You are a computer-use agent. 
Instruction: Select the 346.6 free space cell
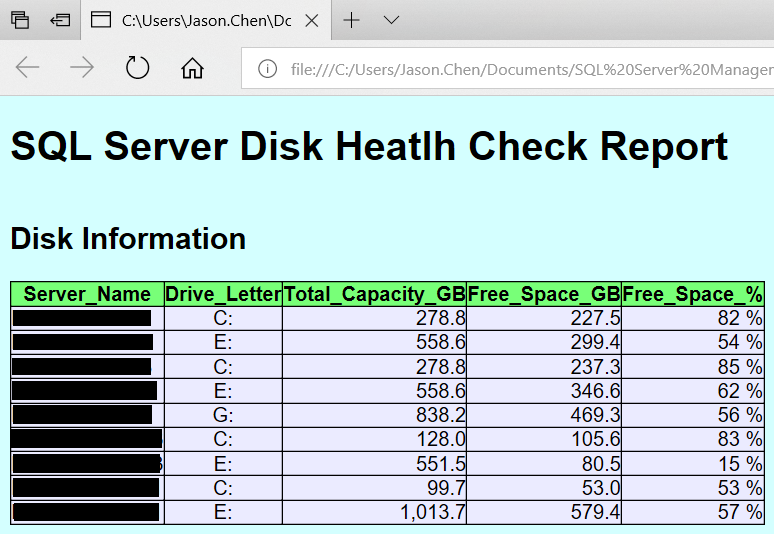[544, 391]
